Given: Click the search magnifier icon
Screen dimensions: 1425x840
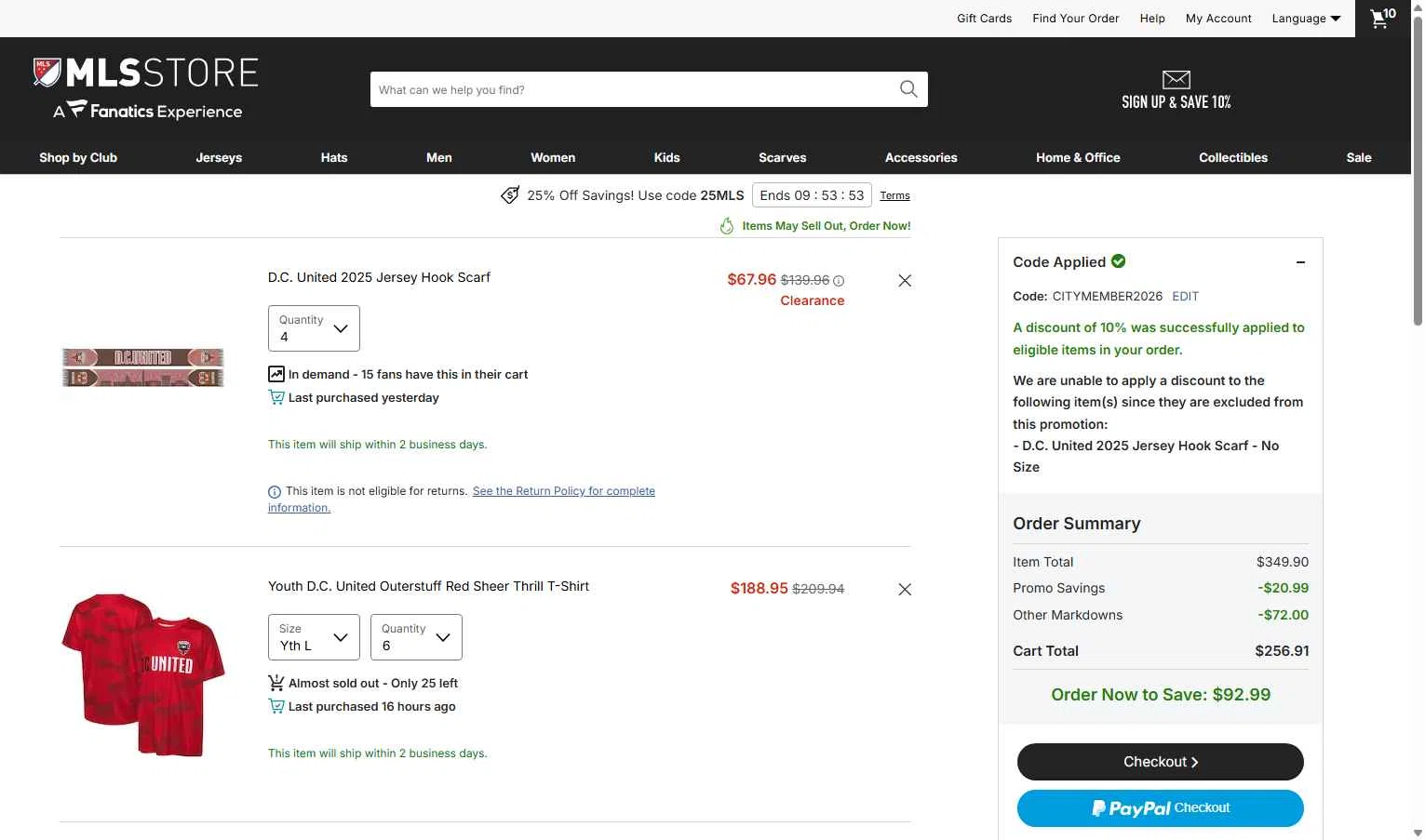Looking at the screenshot, I should coord(908,89).
